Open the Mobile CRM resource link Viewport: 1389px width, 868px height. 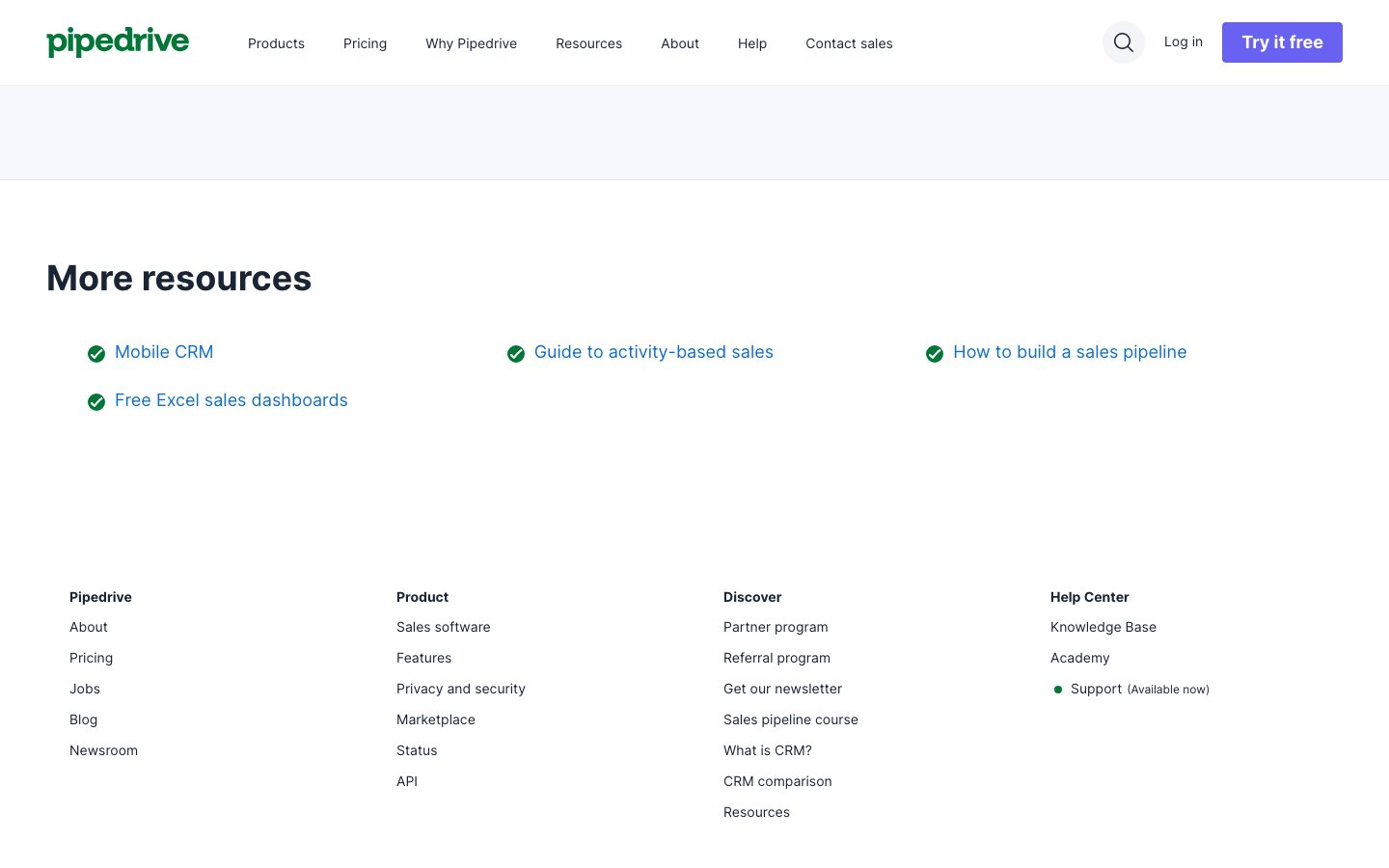[164, 352]
